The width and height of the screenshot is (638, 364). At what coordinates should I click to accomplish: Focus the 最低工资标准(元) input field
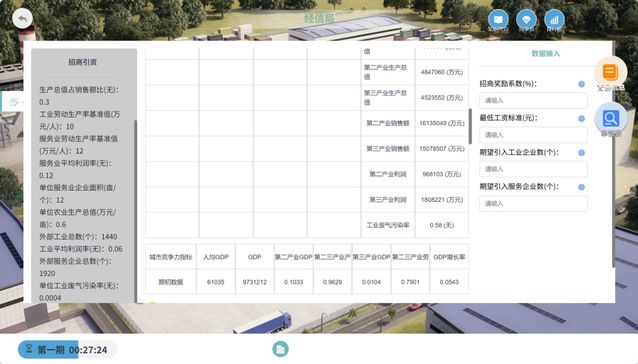[533, 135]
